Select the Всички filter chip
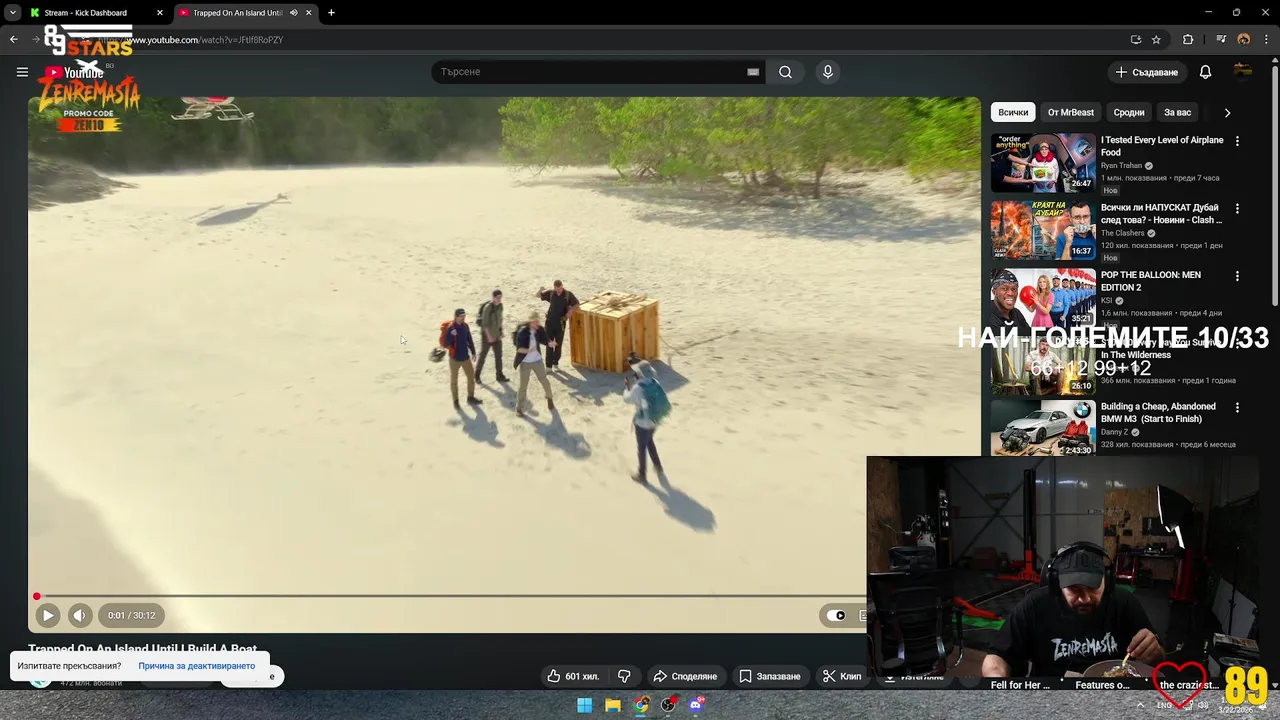This screenshot has height=720, width=1280. coord(1013,113)
